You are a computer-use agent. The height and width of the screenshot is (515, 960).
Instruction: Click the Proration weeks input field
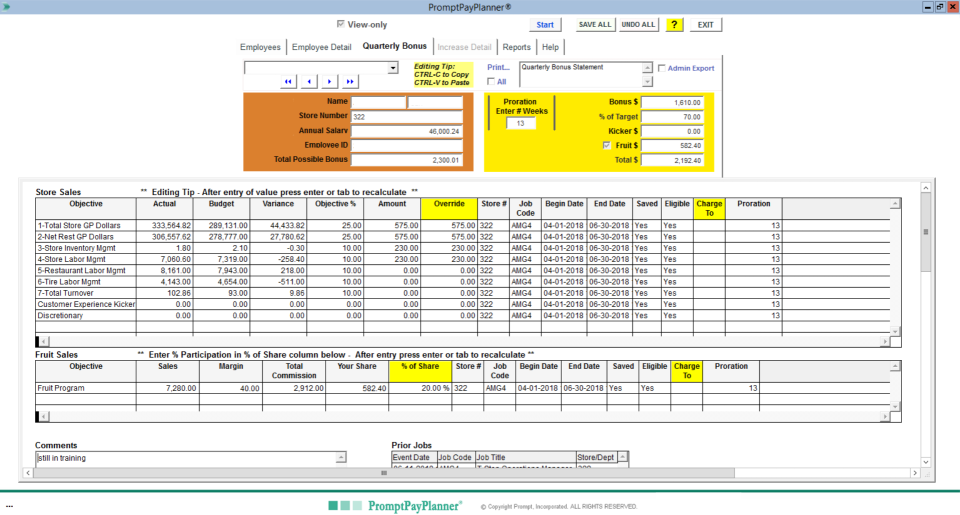pos(520,124)
